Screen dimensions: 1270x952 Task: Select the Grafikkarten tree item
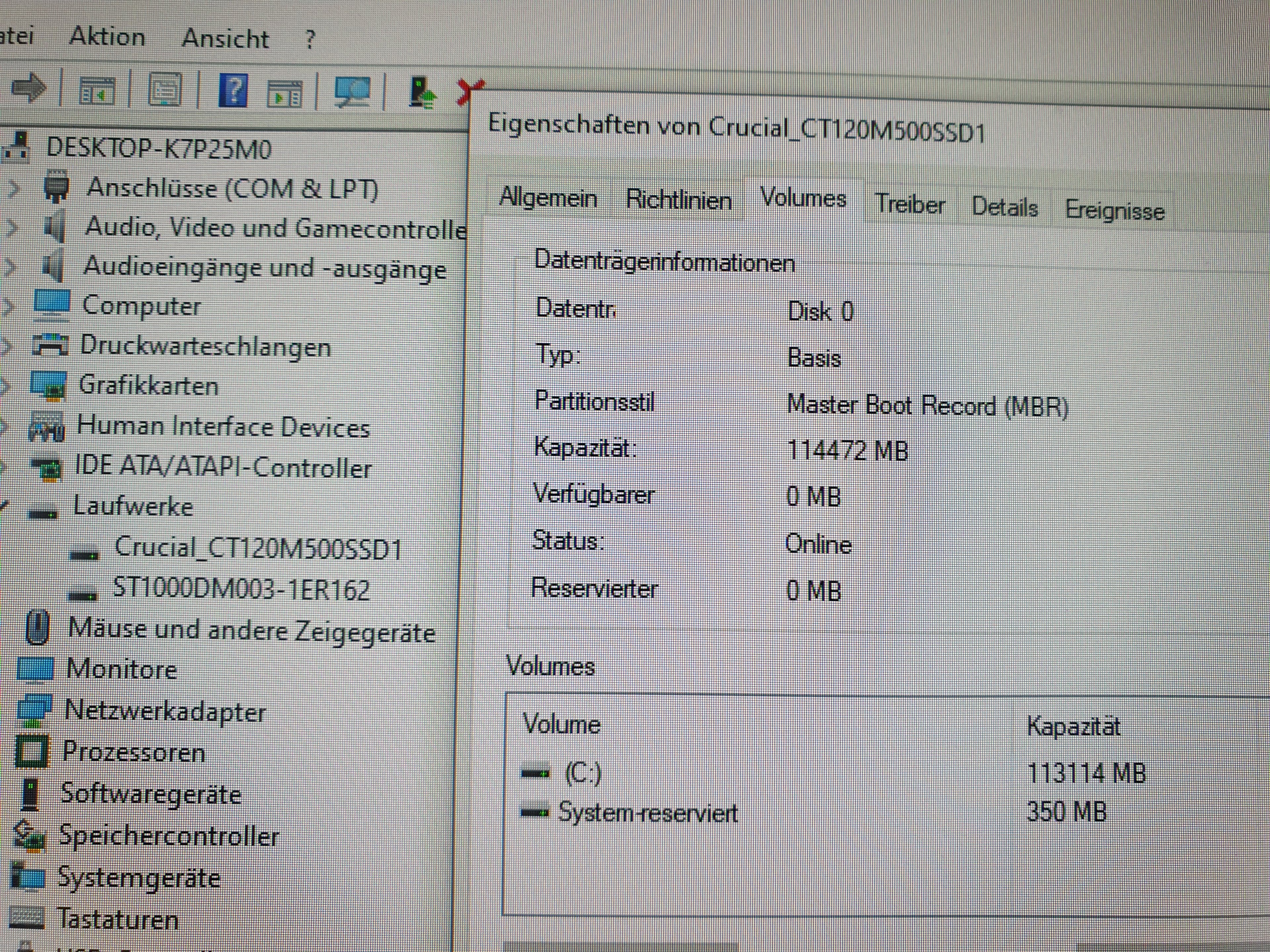148,385
